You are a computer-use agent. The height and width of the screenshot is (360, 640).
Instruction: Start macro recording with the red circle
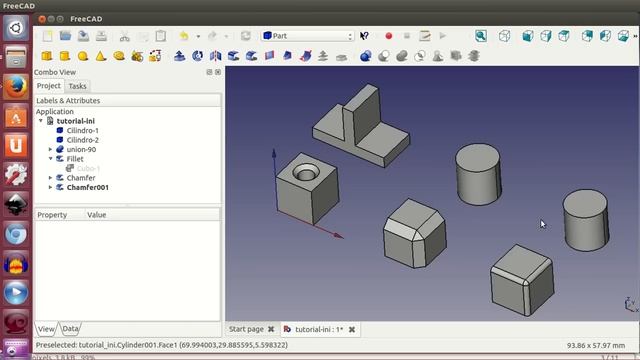389,36
